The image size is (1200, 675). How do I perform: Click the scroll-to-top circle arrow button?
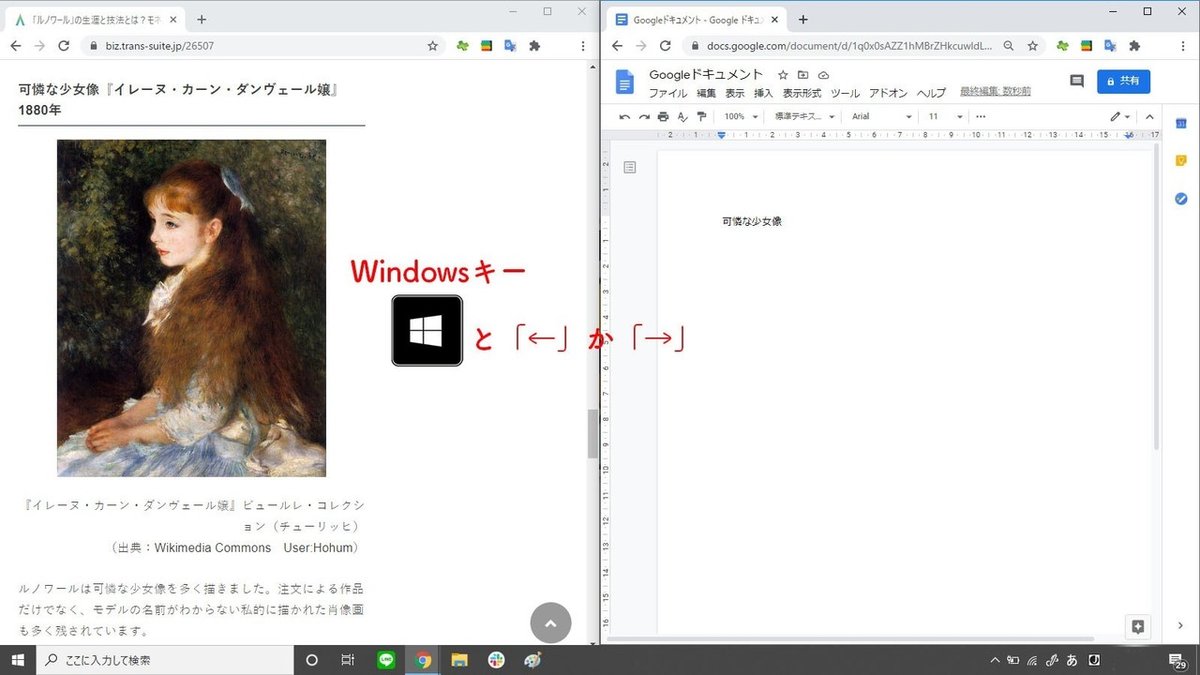[x=551, y=622]
